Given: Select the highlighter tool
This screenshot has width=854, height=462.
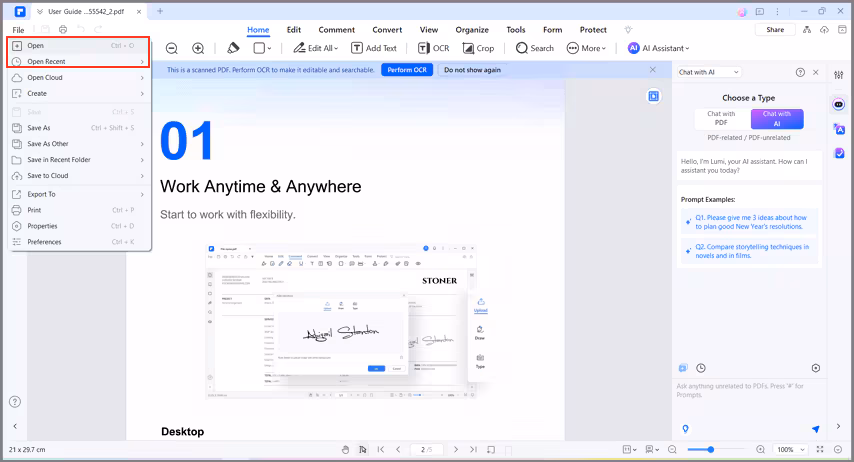Looking at the screenshot, I should [x=233, y=48].
